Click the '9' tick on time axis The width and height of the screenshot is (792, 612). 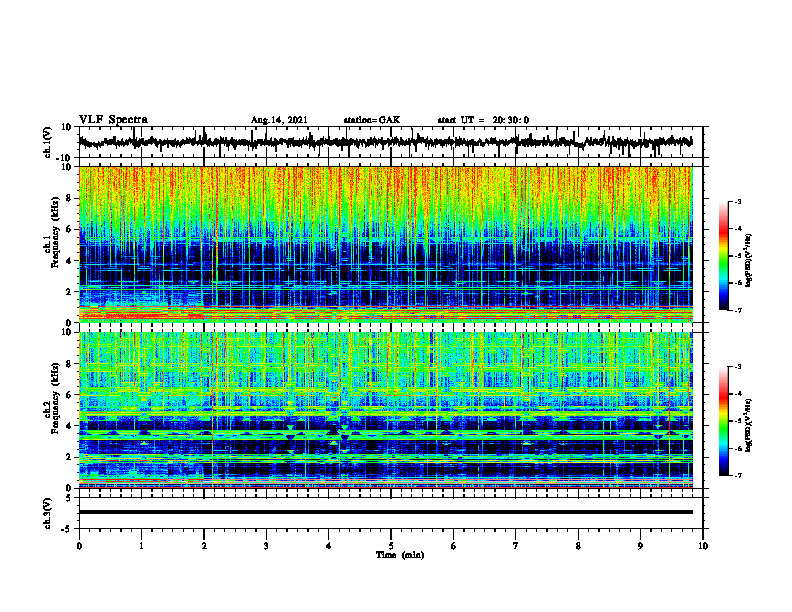(x=640, y=546)
